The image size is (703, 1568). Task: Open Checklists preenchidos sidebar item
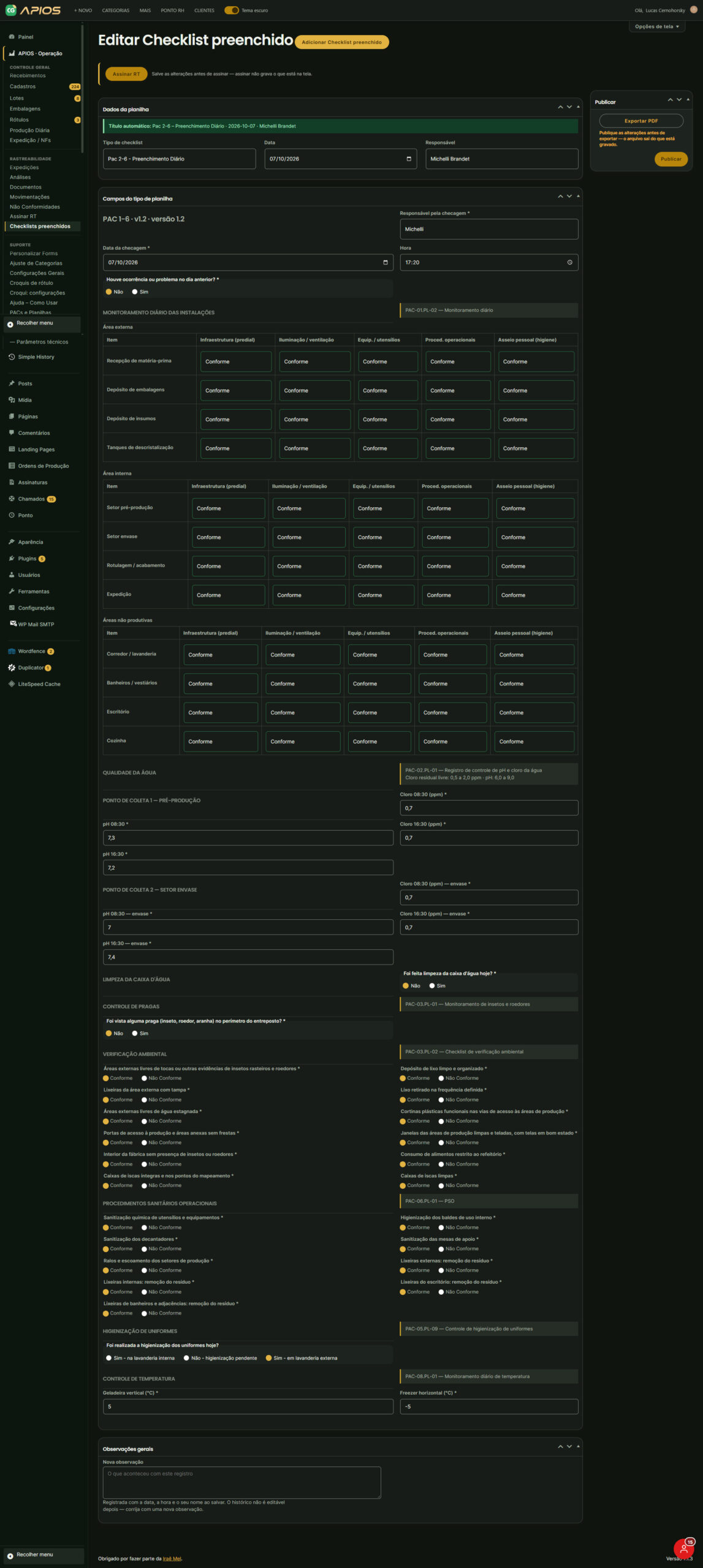42,226
